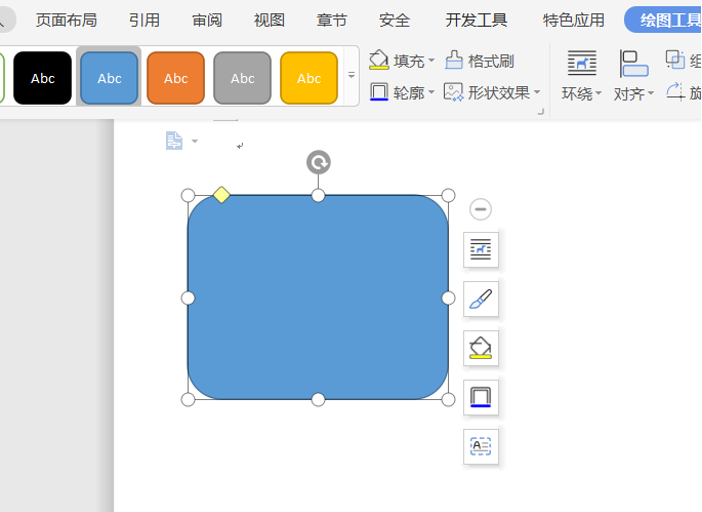Screen dimensions: 702x512
Task: Click the floating shape fill button
Action: click(x=480, y=348)
